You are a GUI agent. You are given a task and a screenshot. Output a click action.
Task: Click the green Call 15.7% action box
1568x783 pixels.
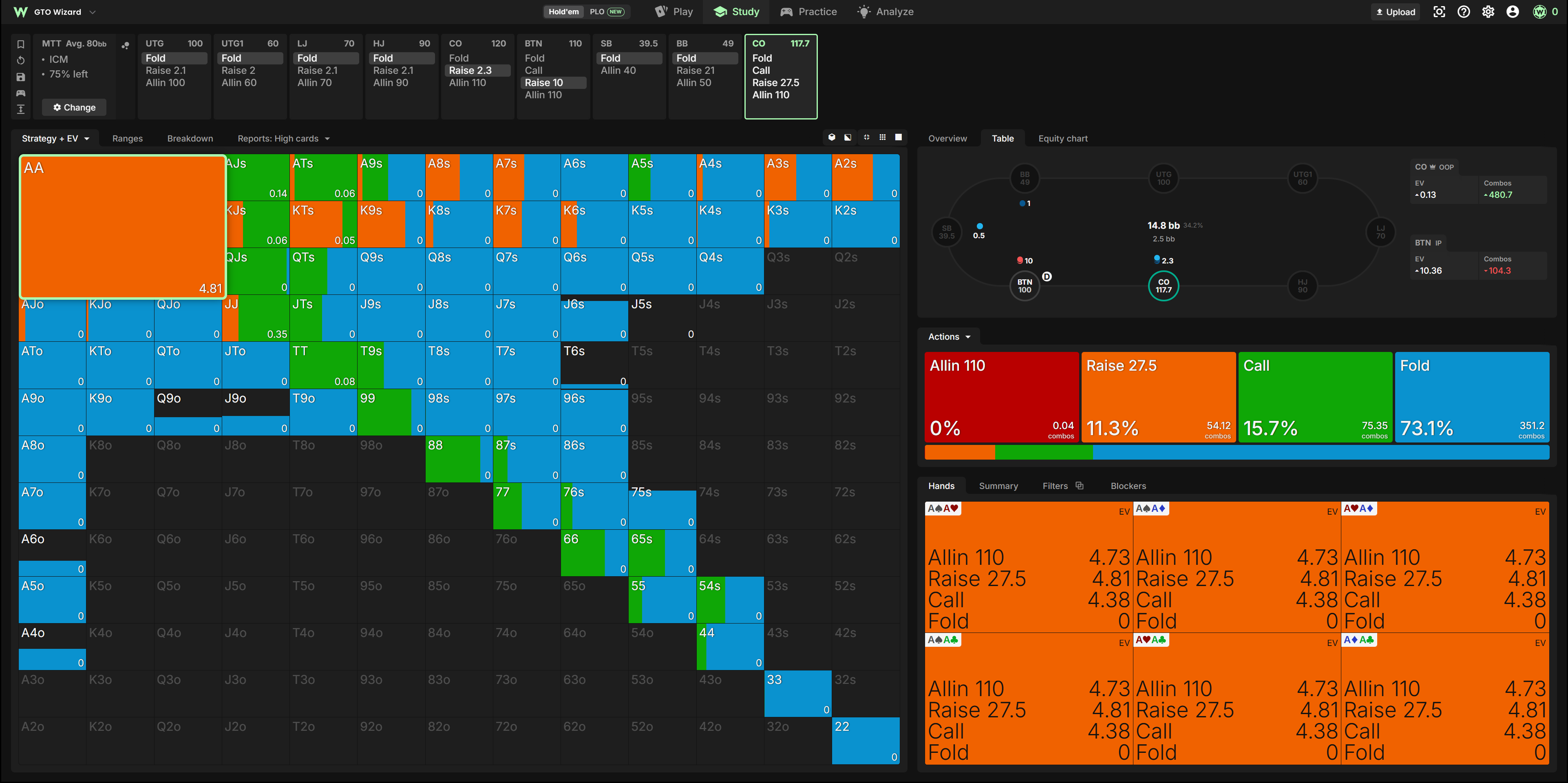[x=1315, y=397]
